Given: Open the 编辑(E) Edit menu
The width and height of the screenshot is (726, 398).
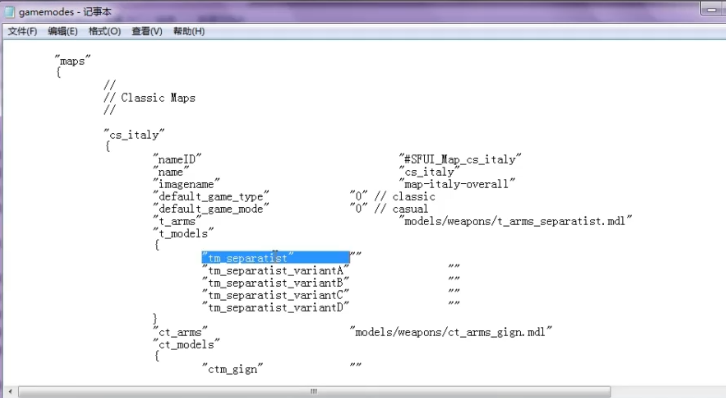Looking at the screenshot, I should coord(63,31).
